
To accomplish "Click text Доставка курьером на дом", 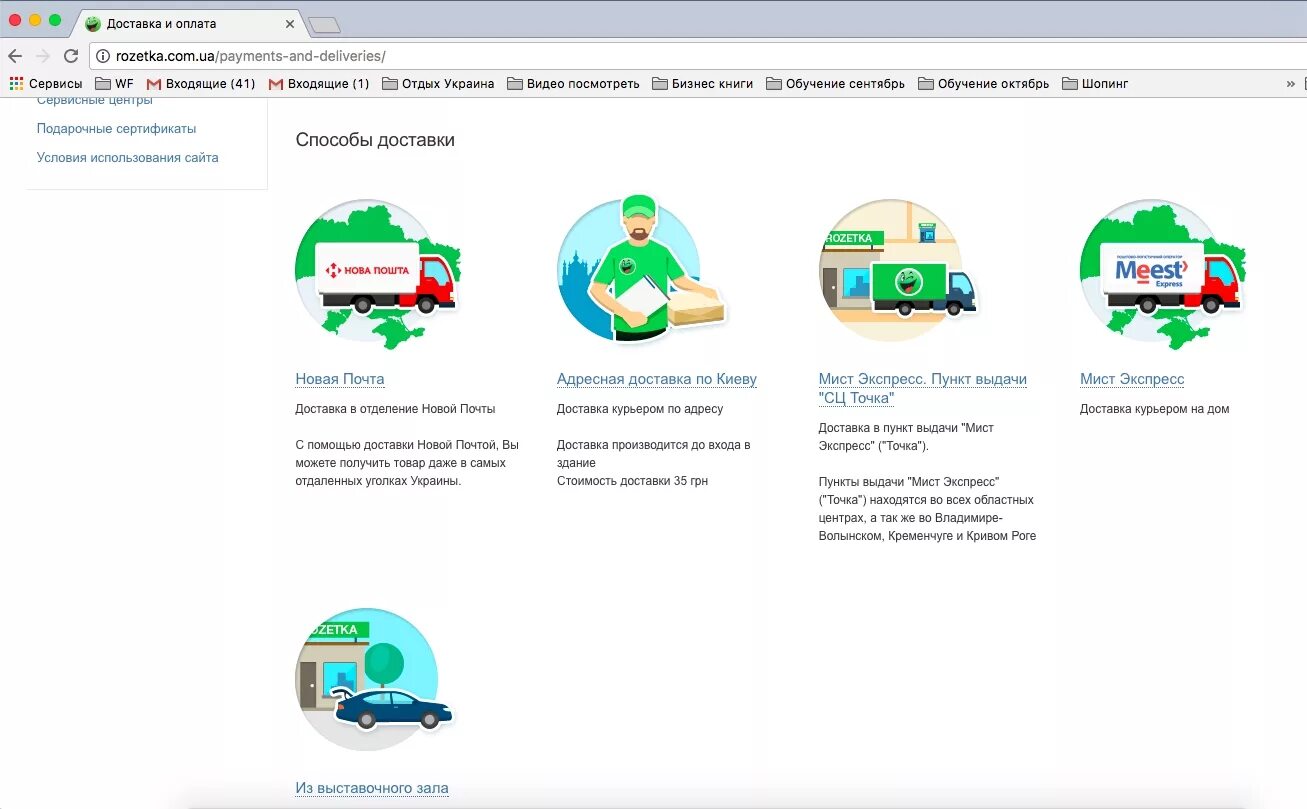I will [1155, 409].
